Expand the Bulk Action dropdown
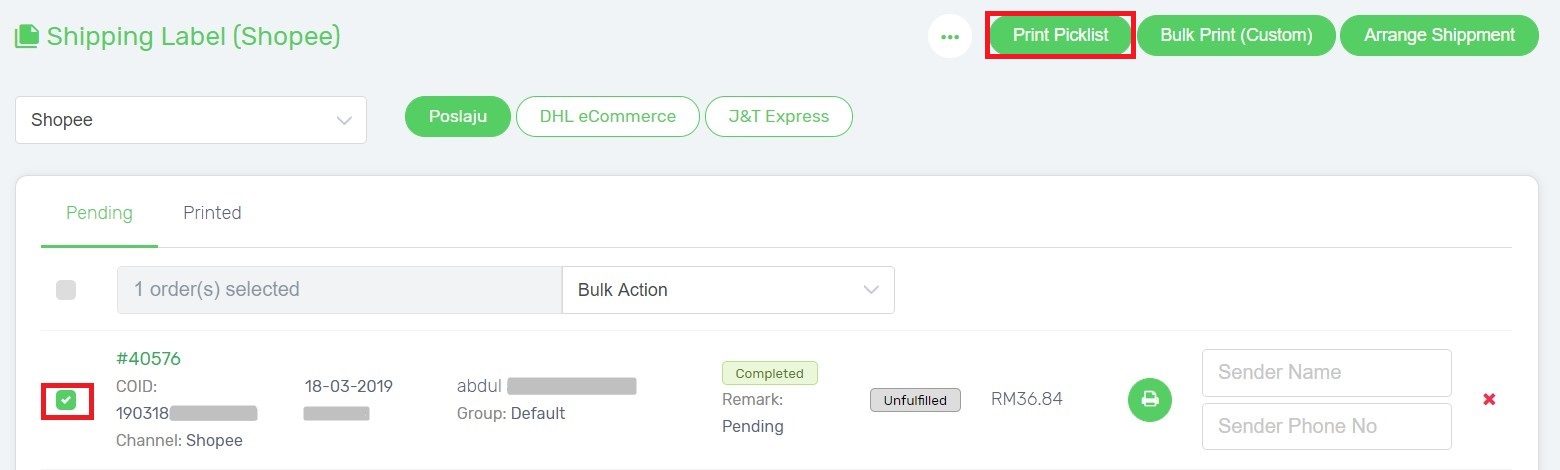The height and width of the screenshot is (470, 1560). click(727, 290)
